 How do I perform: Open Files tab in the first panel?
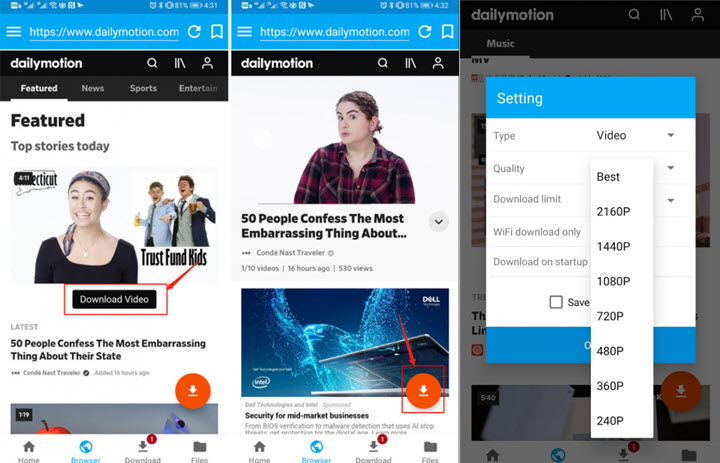(199, 452)
